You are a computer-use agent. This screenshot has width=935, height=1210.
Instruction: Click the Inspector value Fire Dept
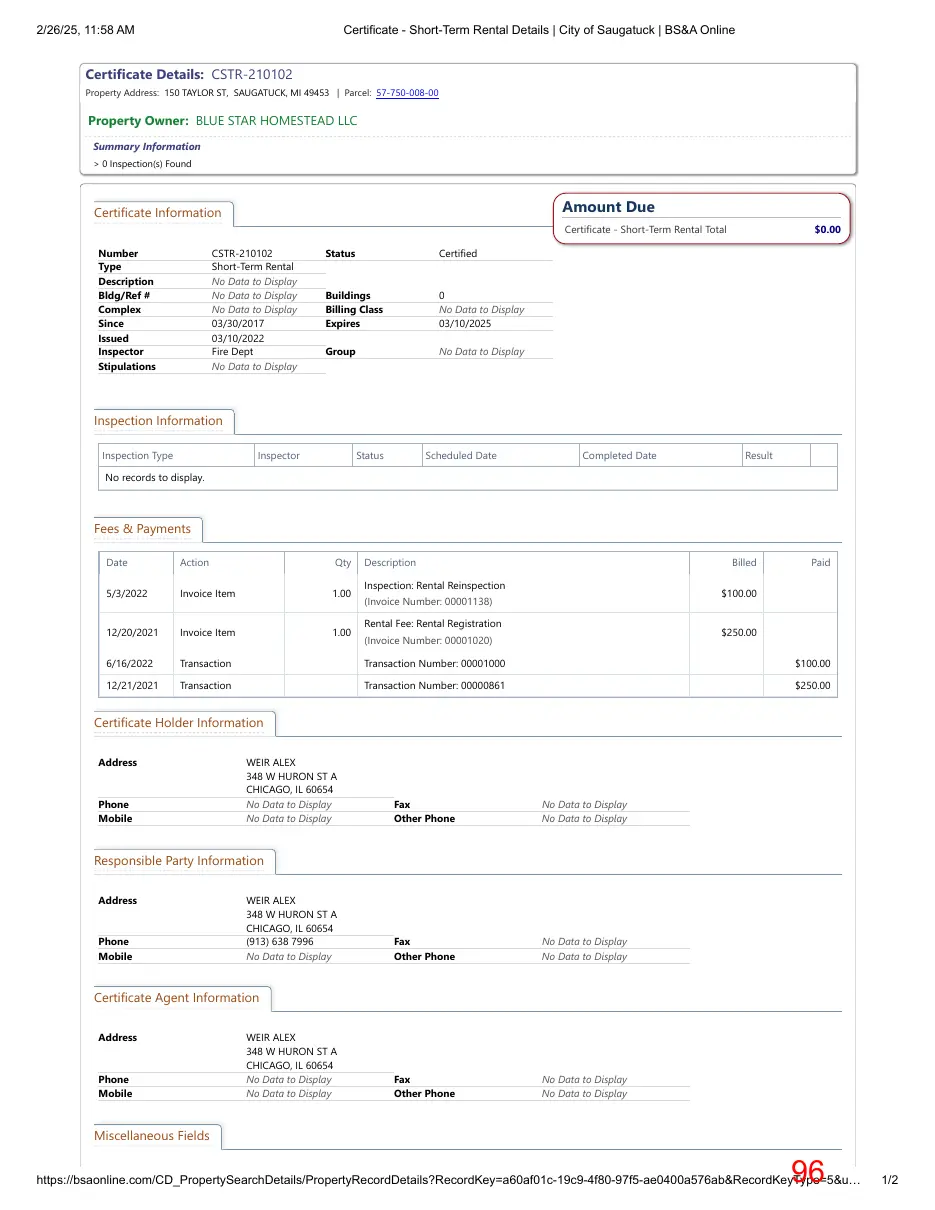coord(233,352)
